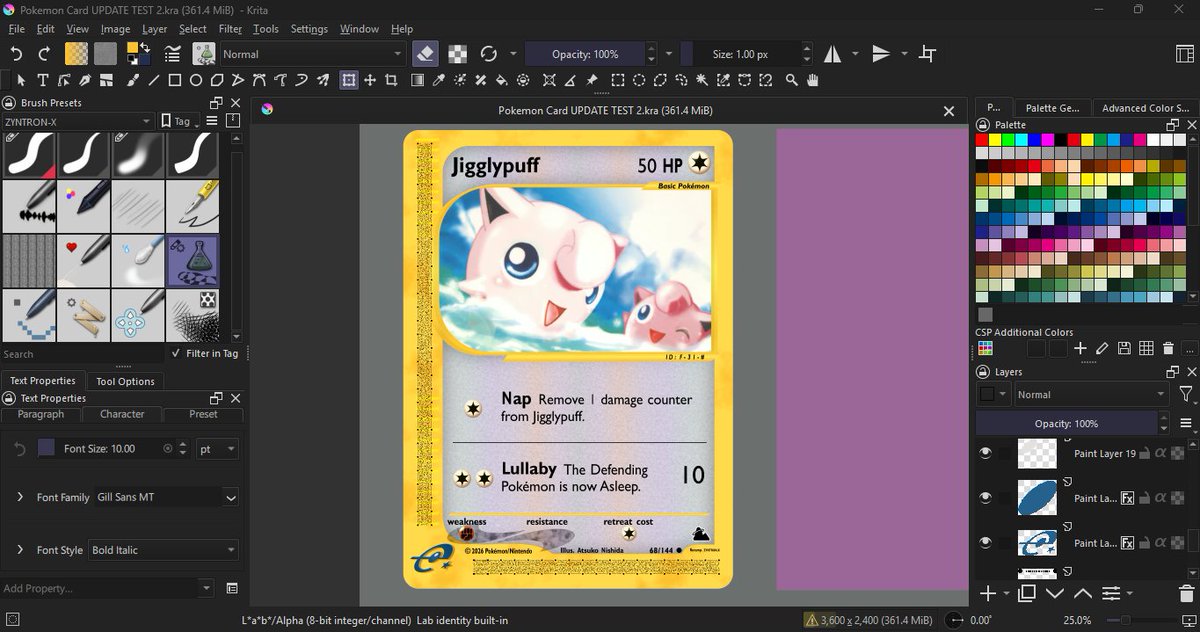The image size is (1200, 632).
Task: Select the Text tool in the toolbox
Action: pyautogui.click(x=43, y=80)
